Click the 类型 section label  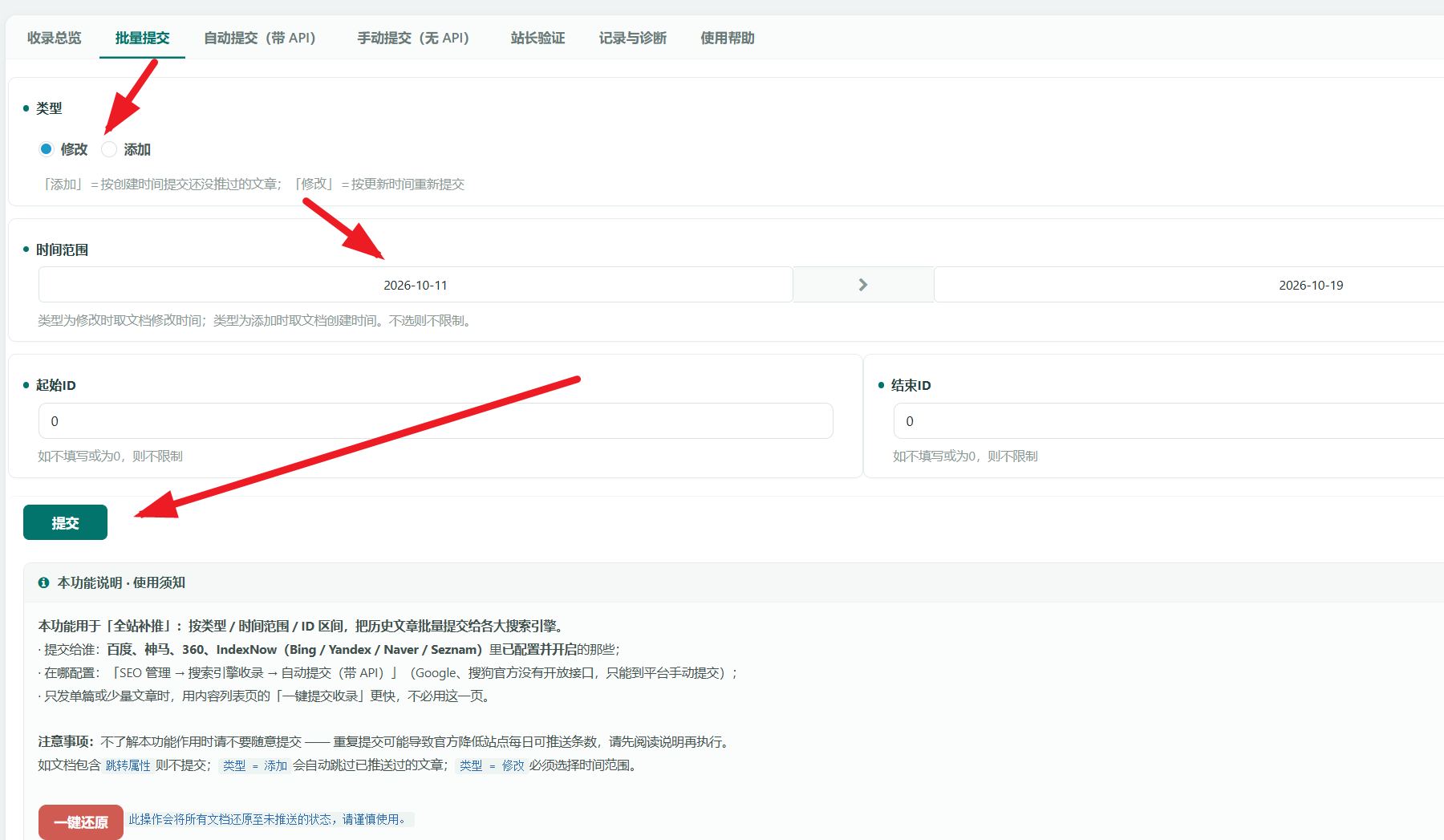[x=49, y=108]
